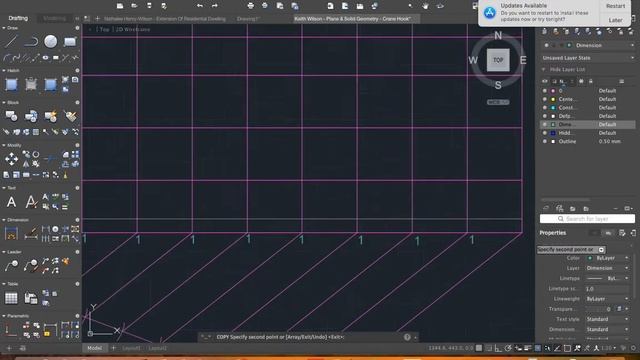The height and width of the screenshot is (360, 640).
Task: Select the Layout1 tab
Action: pos(131,348)
